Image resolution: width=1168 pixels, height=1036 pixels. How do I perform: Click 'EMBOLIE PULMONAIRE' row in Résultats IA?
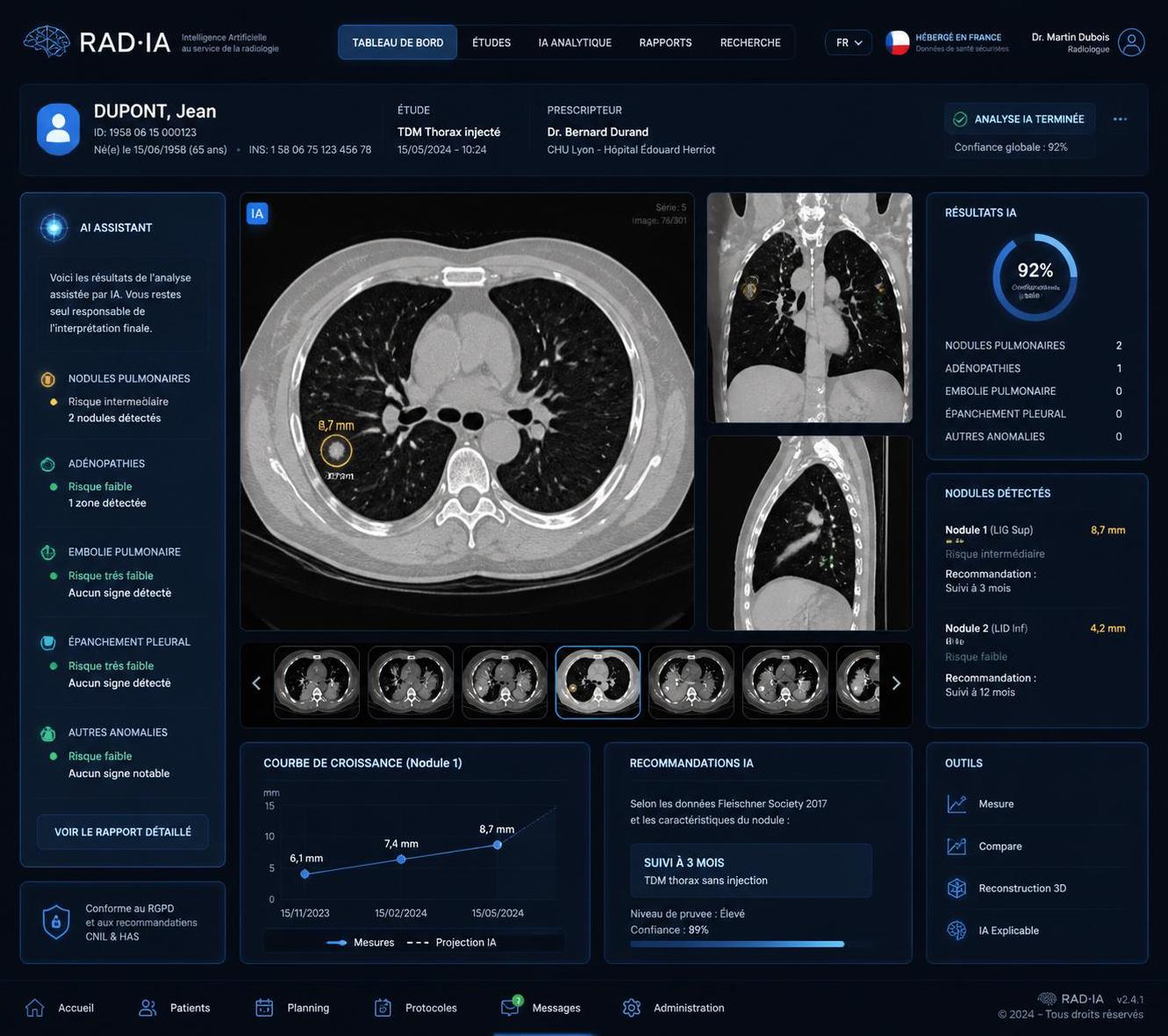(x=1034, y=391)
